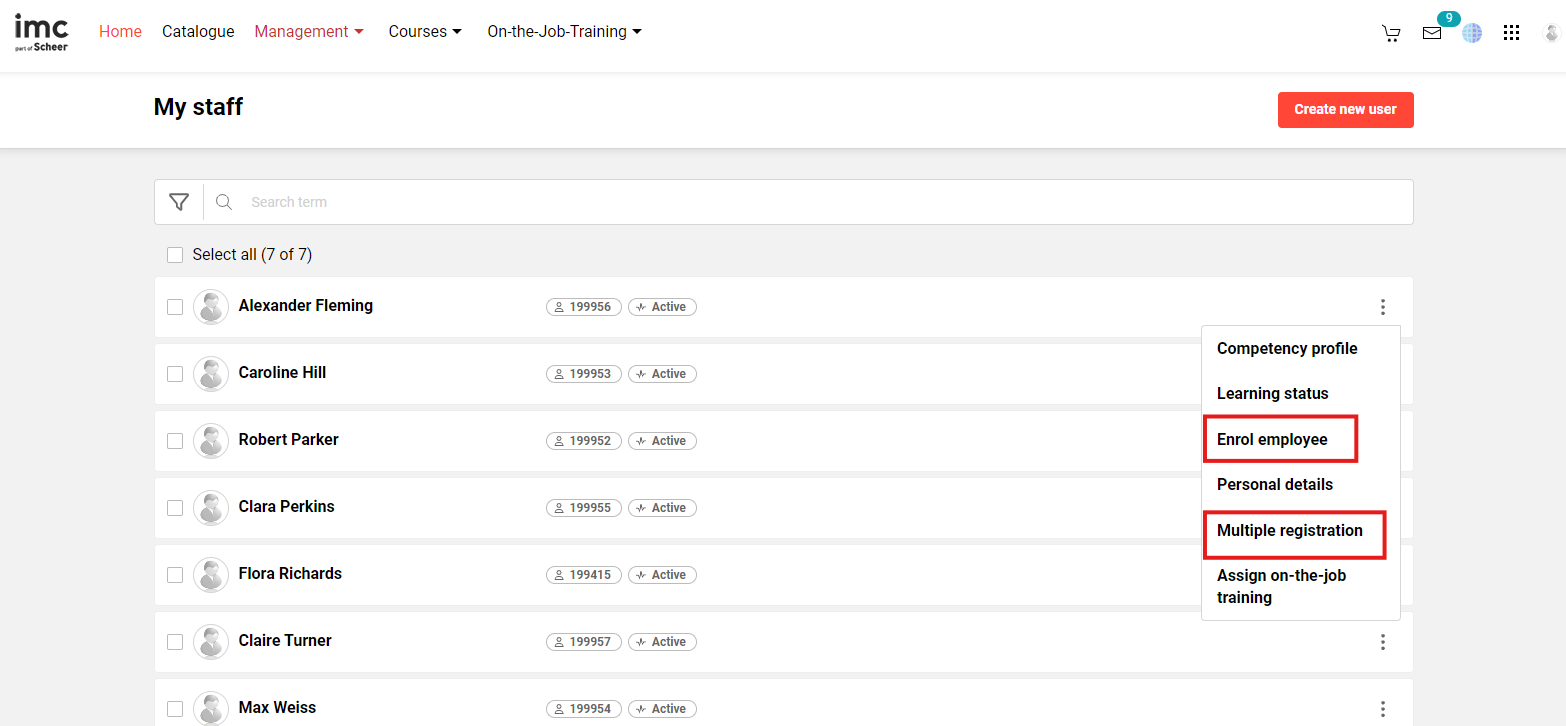Select Multiple registration menu entry

(1290, 531)
